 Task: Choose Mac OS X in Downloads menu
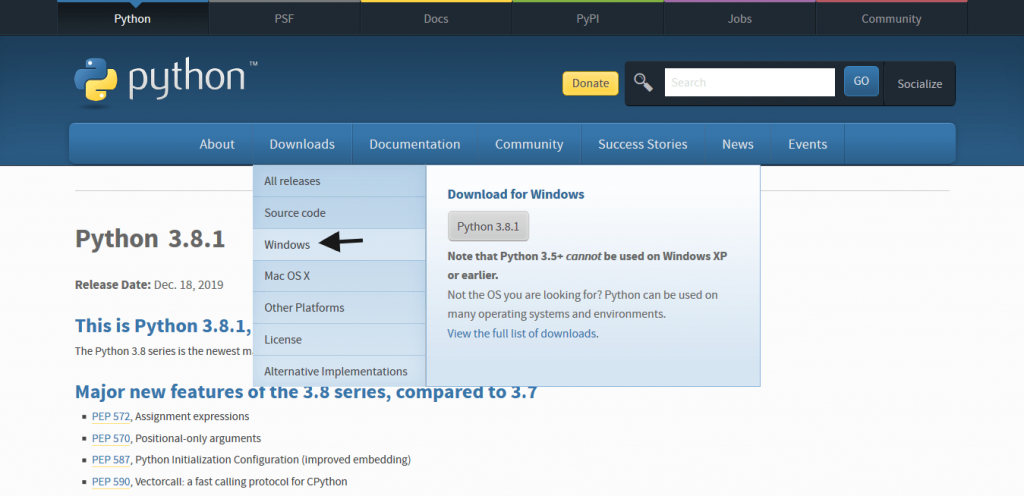point(340,276)
